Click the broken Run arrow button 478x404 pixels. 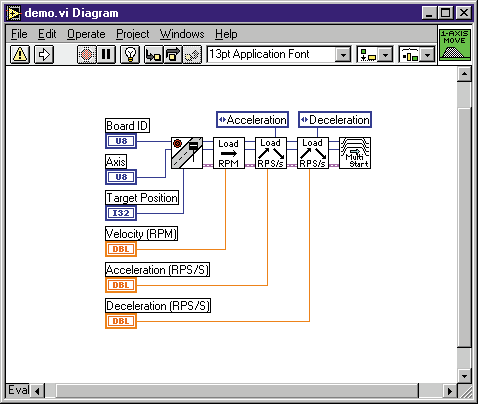tap(44, 54)
